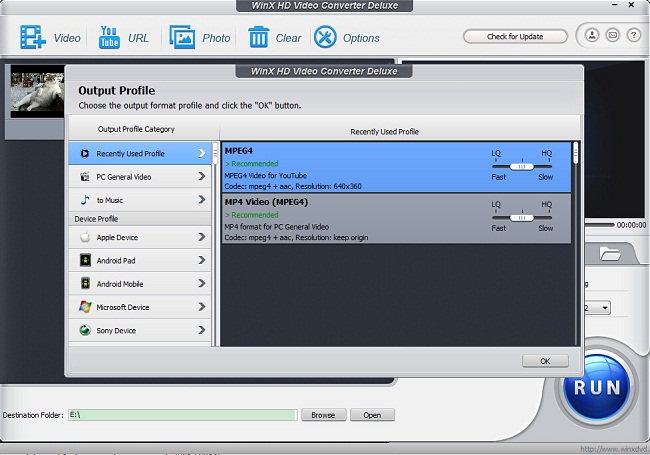Viewport: 650px width, 455px height.
Task: Select Sony Device category
Action: (140, 330)
